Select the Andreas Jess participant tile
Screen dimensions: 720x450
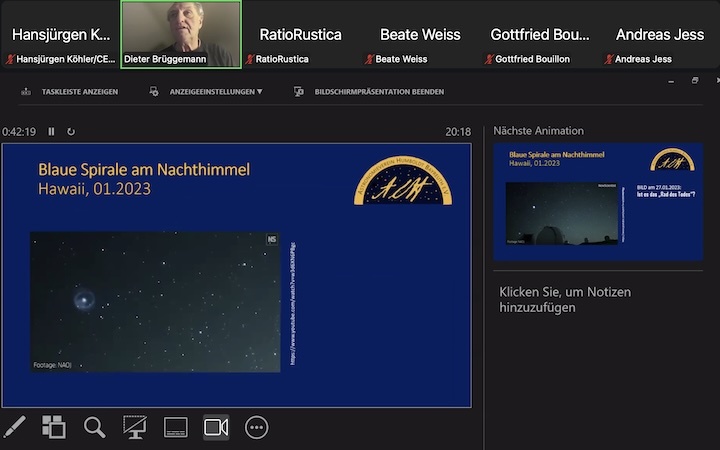[x=659, y=34]
